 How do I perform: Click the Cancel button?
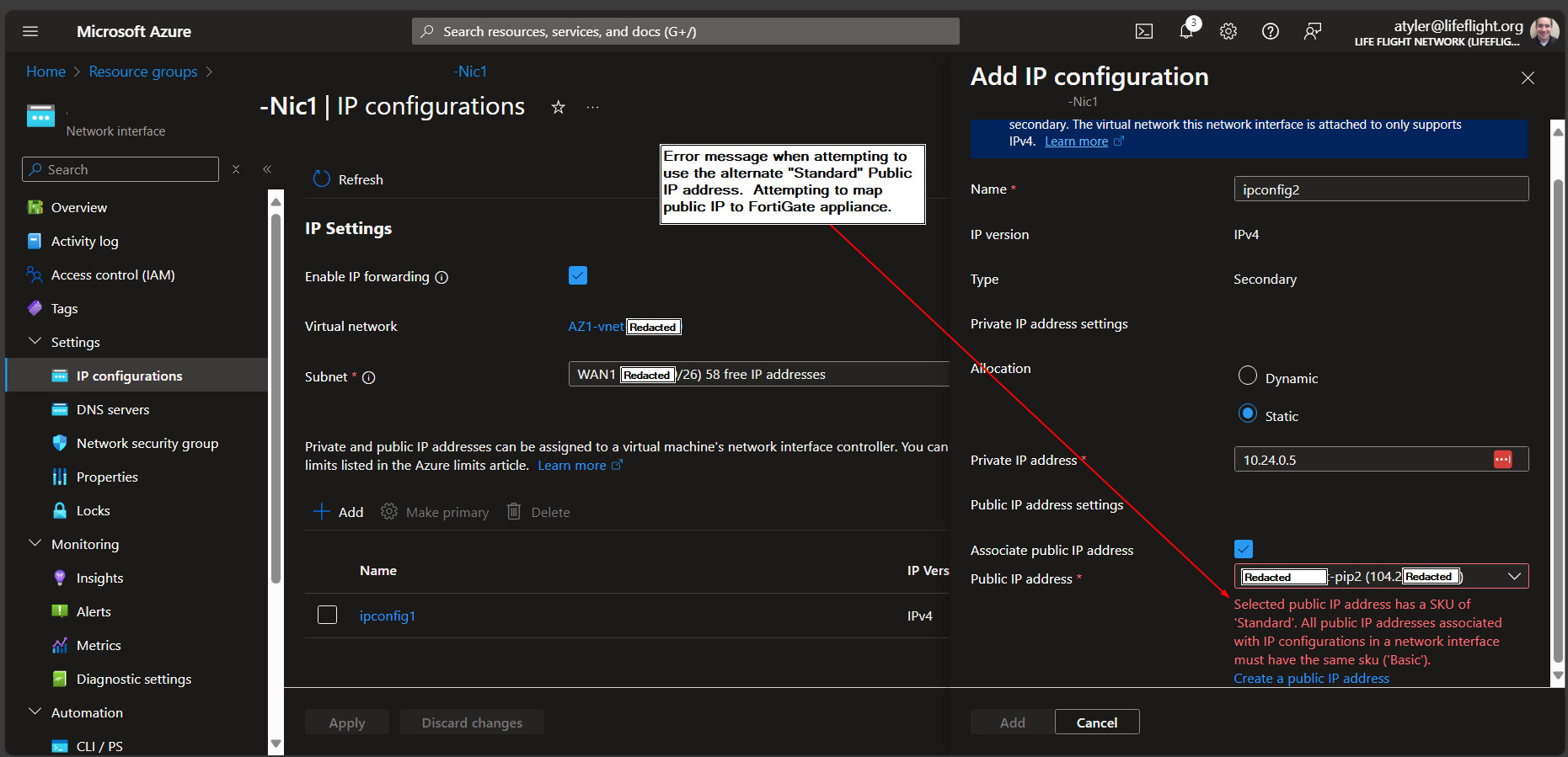click(1097, 722)
